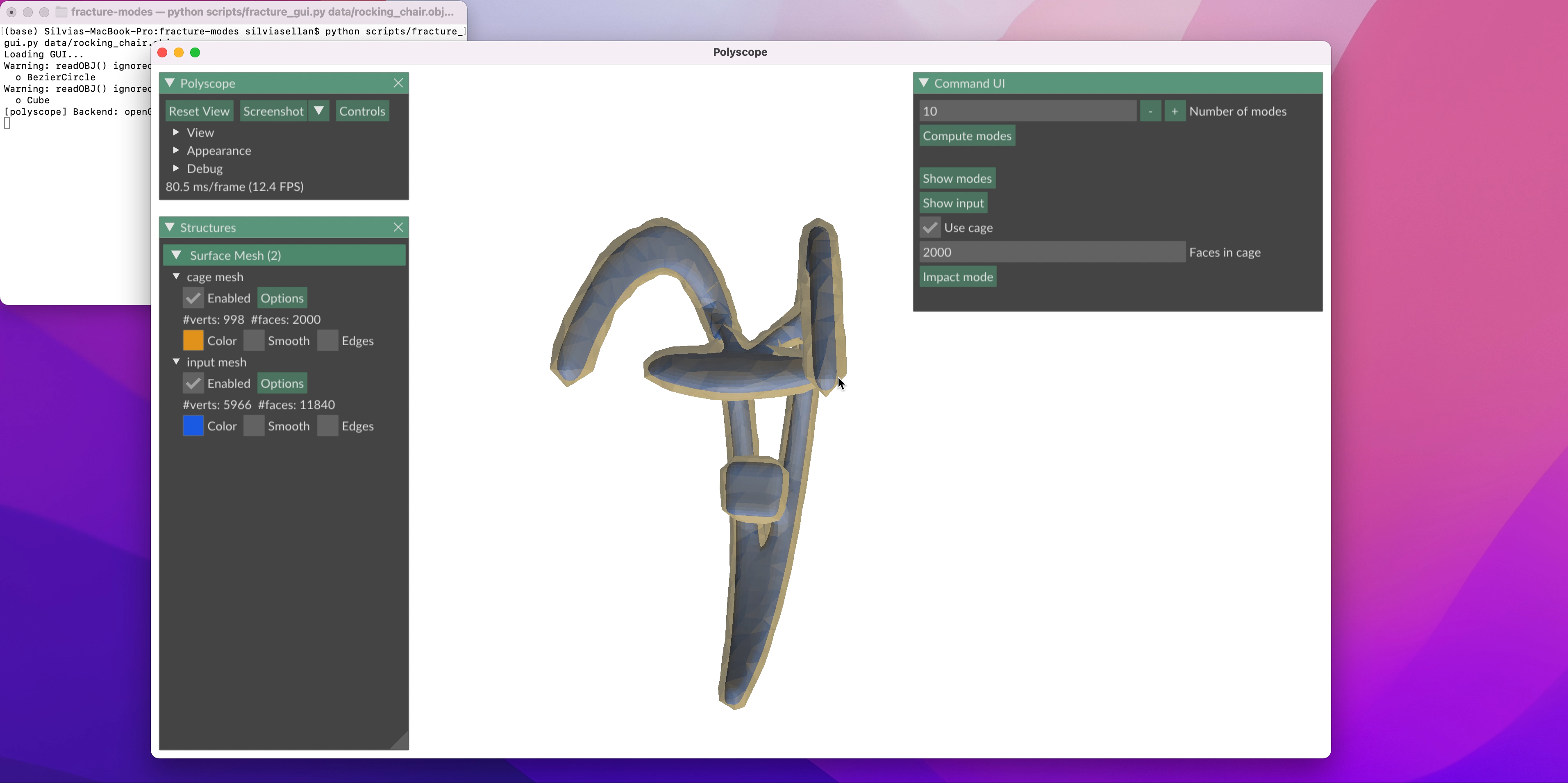Expand the Debug tree item

pos(176,168)
